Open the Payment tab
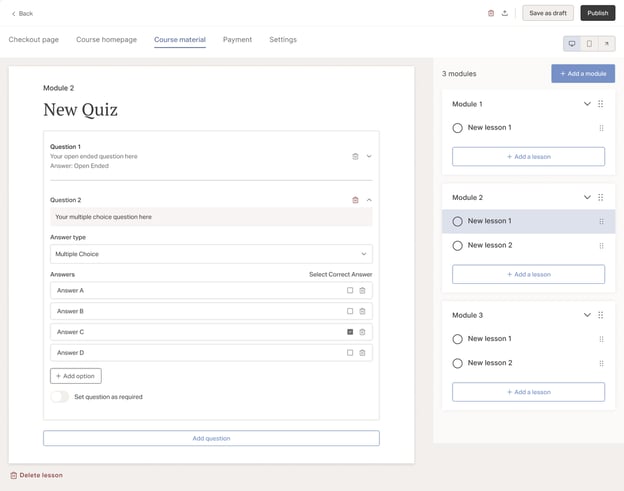This screenshot has width=624, height=491. pyautogui.click(x=237, y=39)
